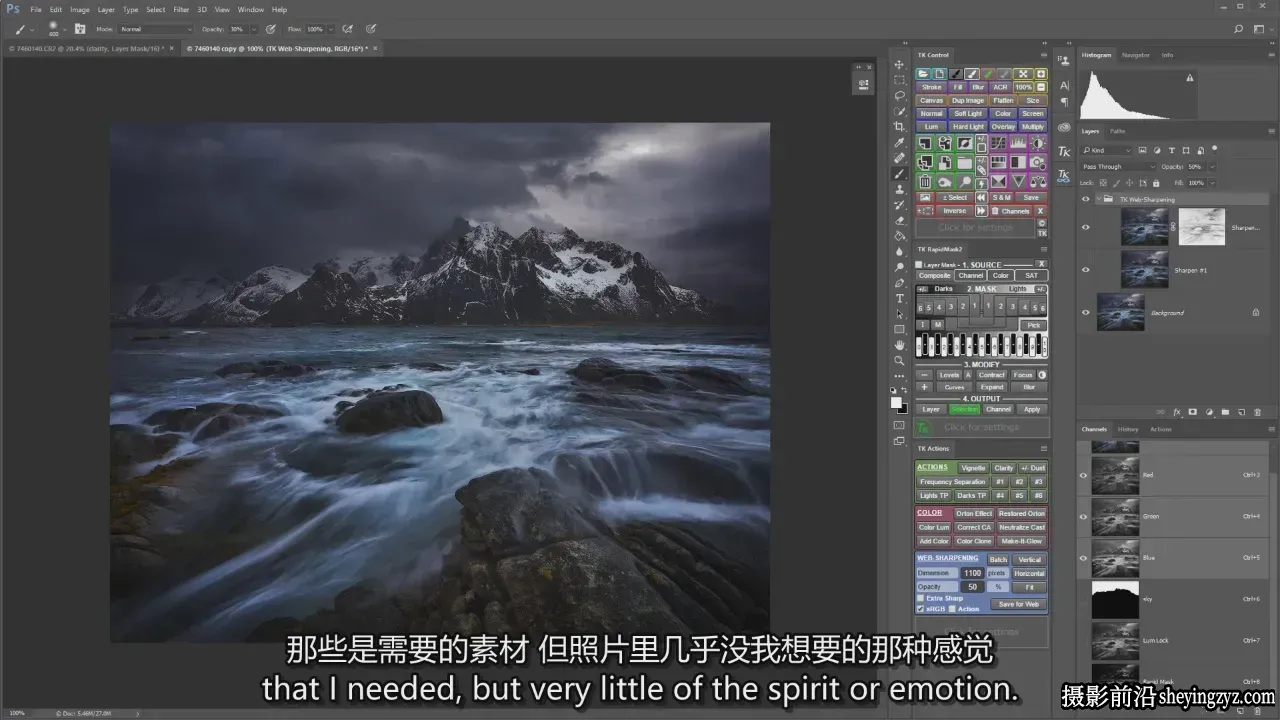Select the Rectangular Marquee tool
This screenshot has width=1280, height=720.
pyautogui.click(x=899, y=80)
